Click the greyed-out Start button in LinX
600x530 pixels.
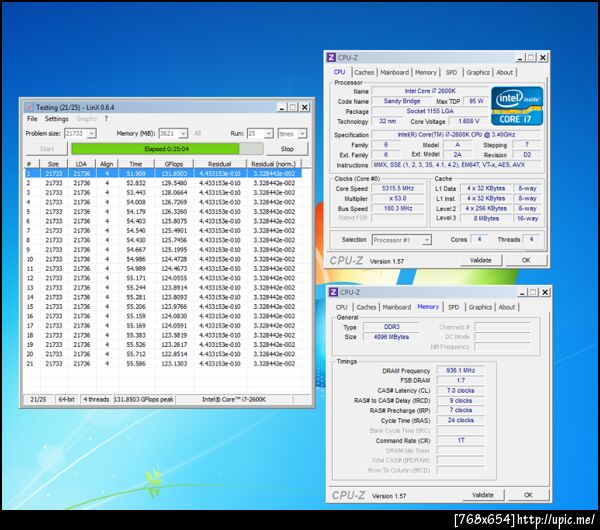pyautogui.click(x=47, y=149)
